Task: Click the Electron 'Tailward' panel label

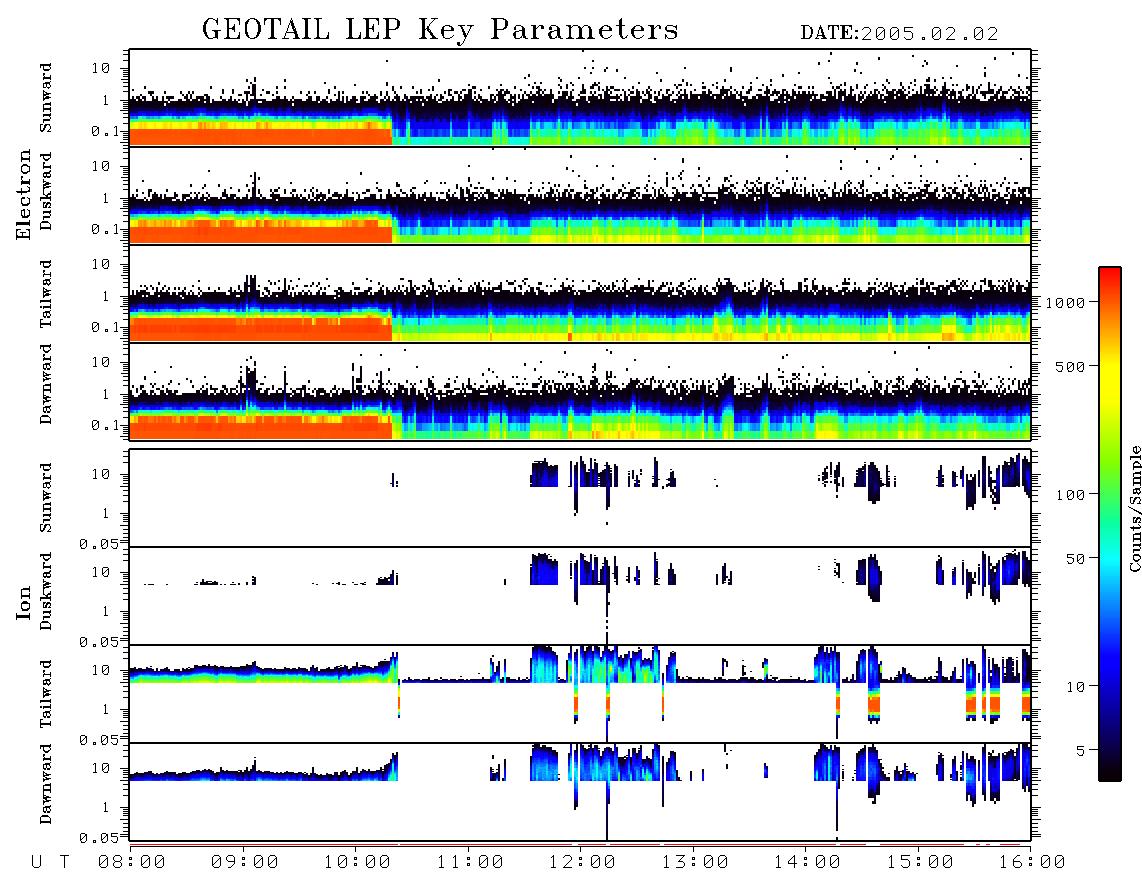Action: pos(46,293)
